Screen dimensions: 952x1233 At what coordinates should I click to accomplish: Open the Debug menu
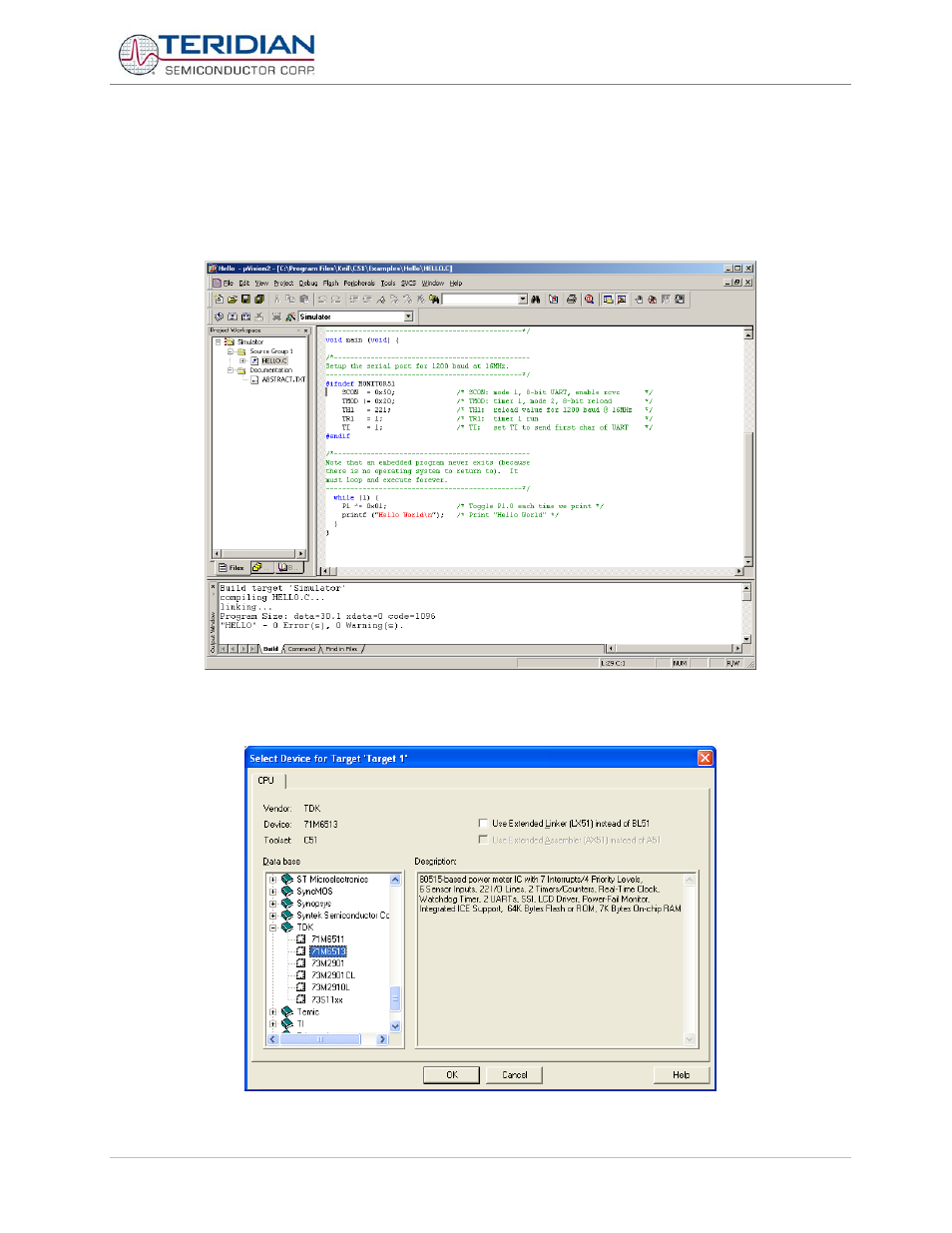[x=308, y=284]
